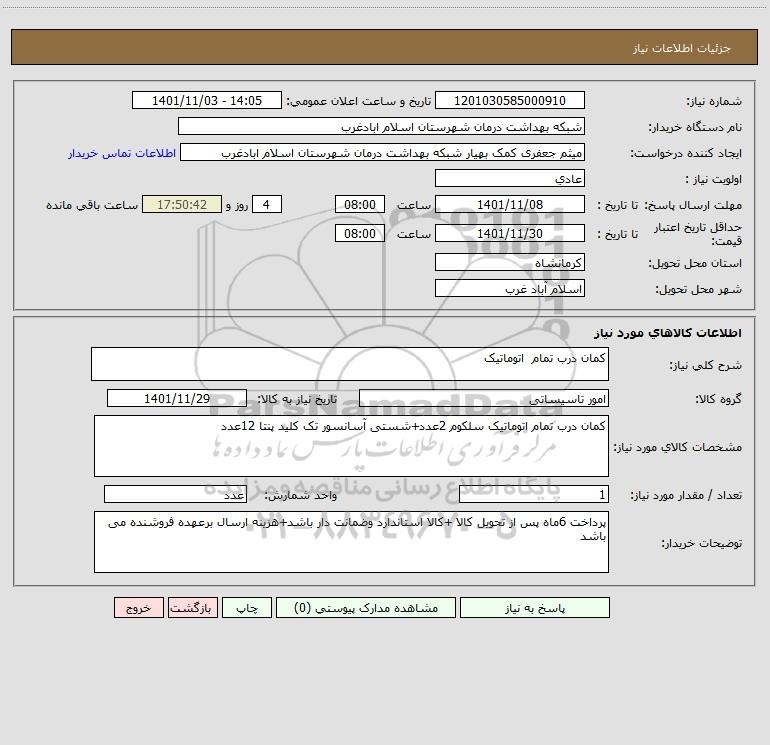The width and height of the screenshot is (770, 745).
Task: Click the response deadline date 1401/11/08
Action: pyautogui.click(x=510, y=204)
